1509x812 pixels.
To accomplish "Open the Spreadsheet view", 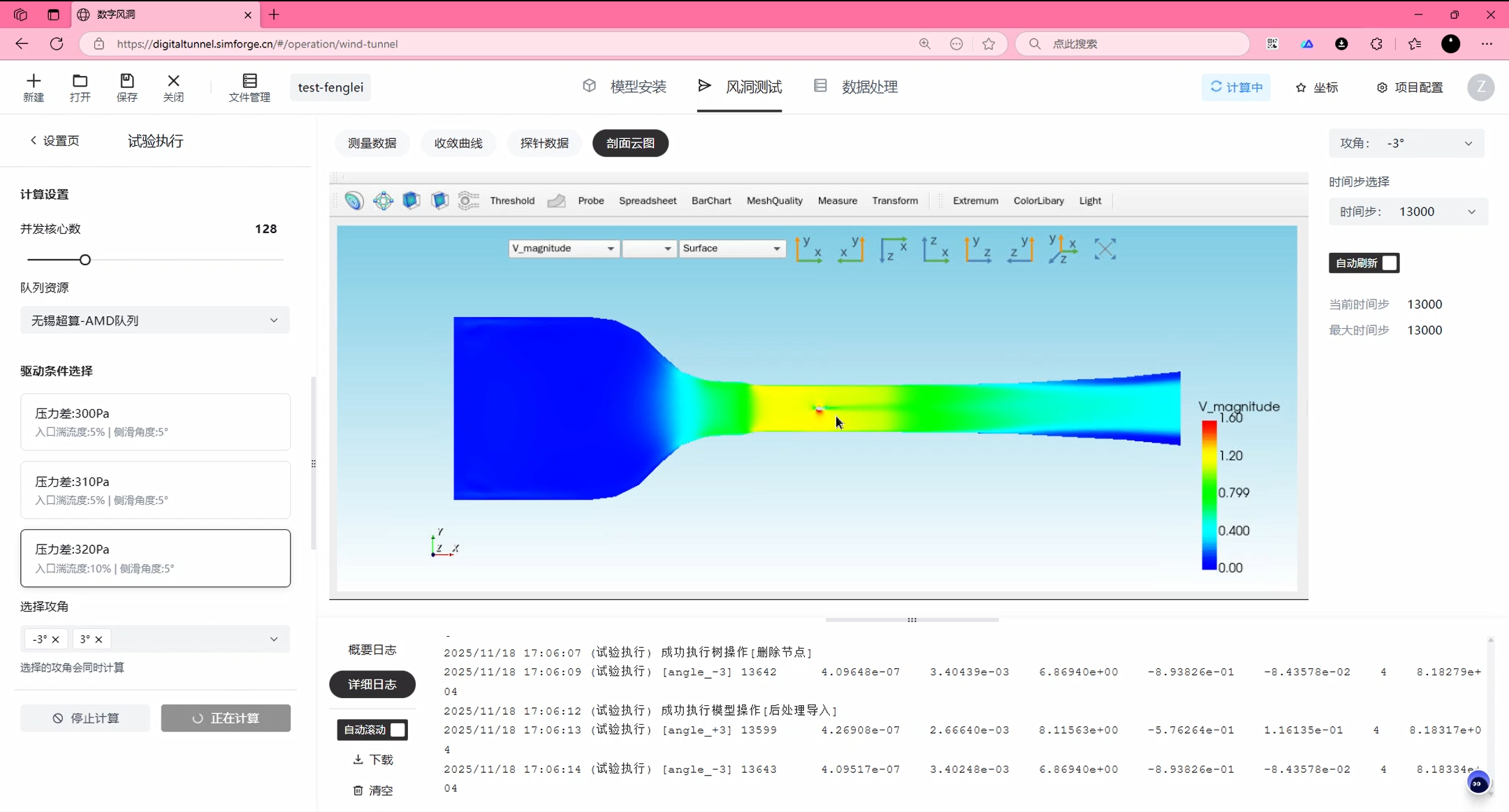I will point(648,201).
